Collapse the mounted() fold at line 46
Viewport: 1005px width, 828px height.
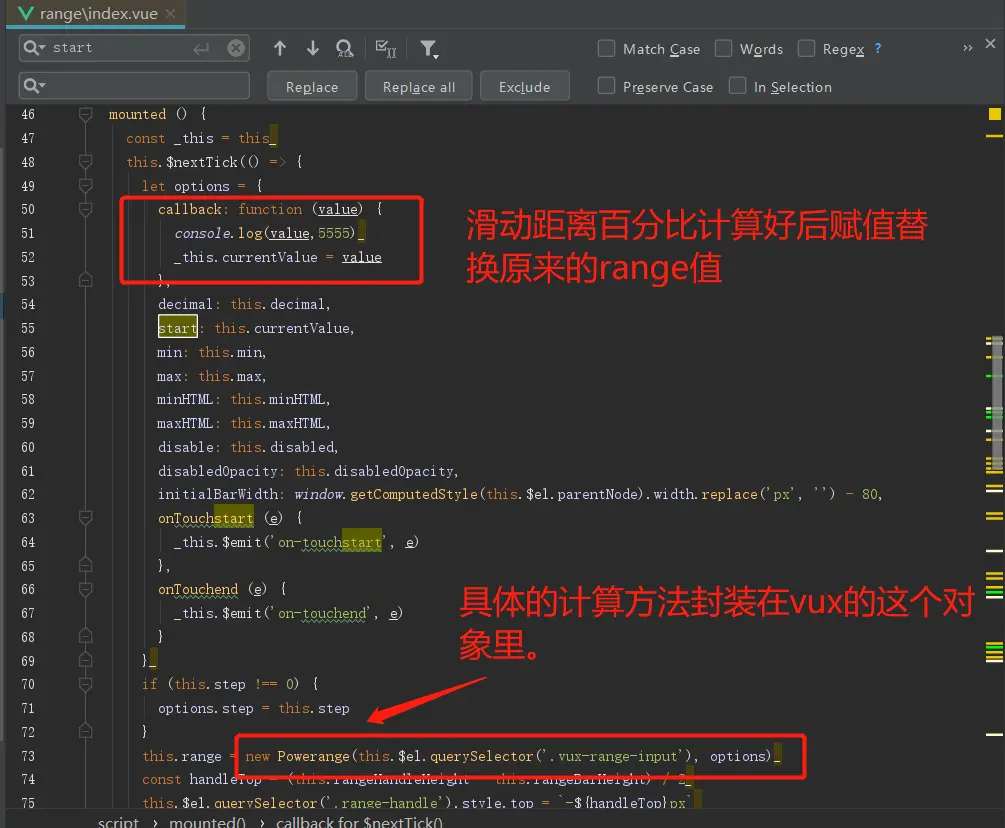(85, 114)
